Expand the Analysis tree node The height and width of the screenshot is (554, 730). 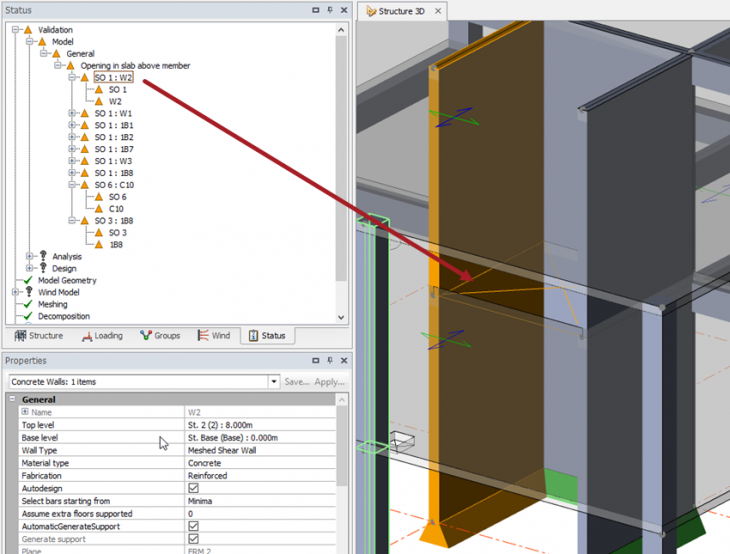click(x=30, y=257)
